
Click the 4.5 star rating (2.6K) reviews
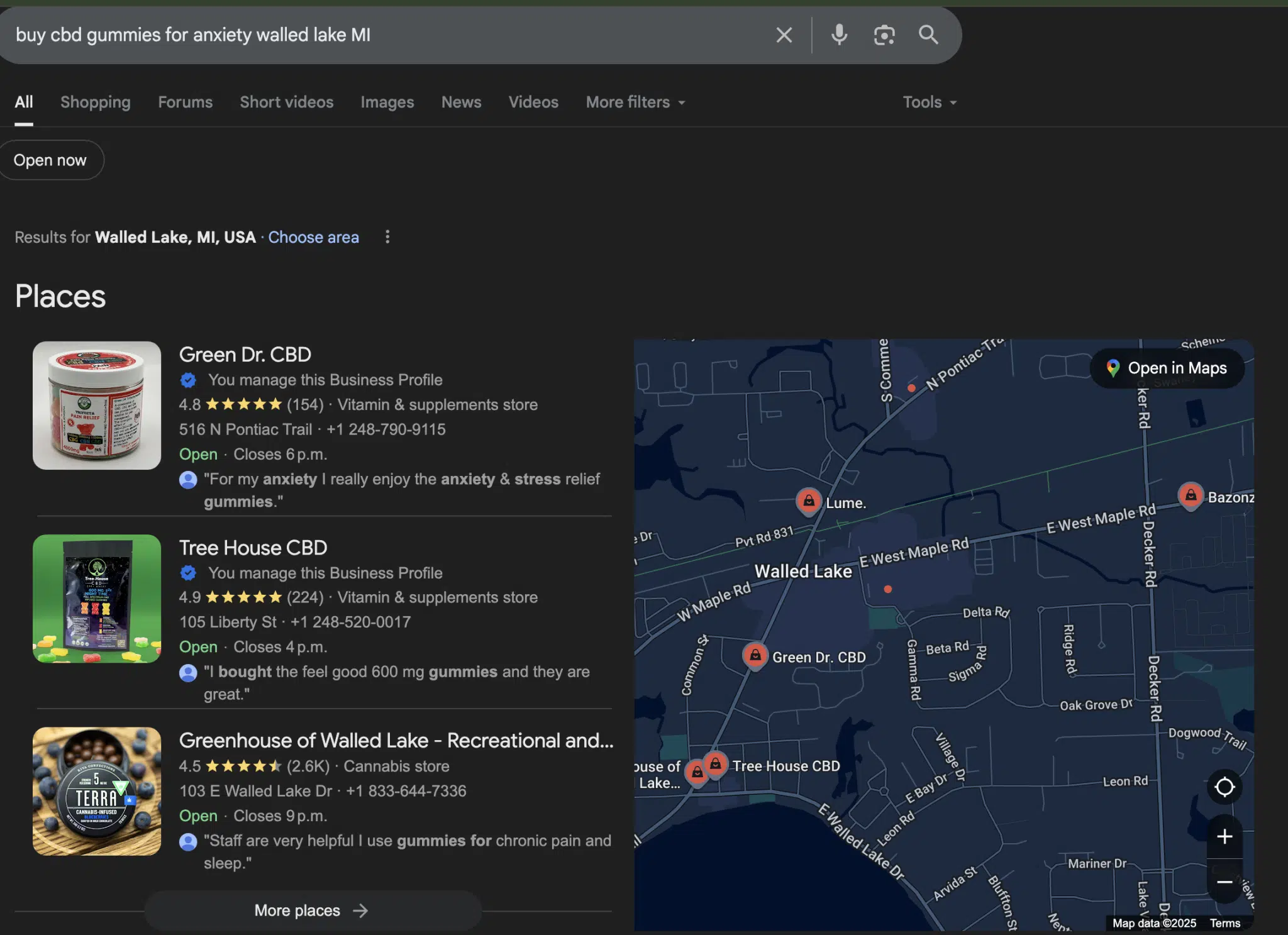point(254,766)
